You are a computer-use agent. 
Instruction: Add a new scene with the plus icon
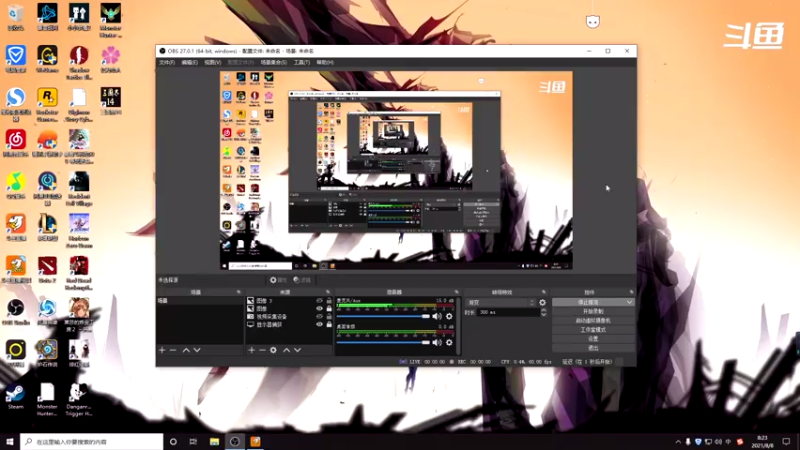point(162,350)
